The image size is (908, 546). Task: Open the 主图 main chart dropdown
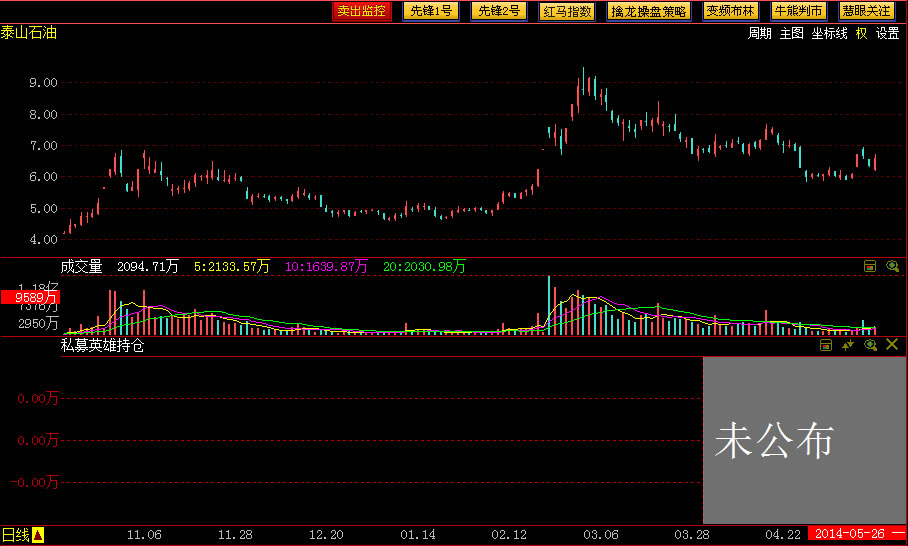click(791, 33)
